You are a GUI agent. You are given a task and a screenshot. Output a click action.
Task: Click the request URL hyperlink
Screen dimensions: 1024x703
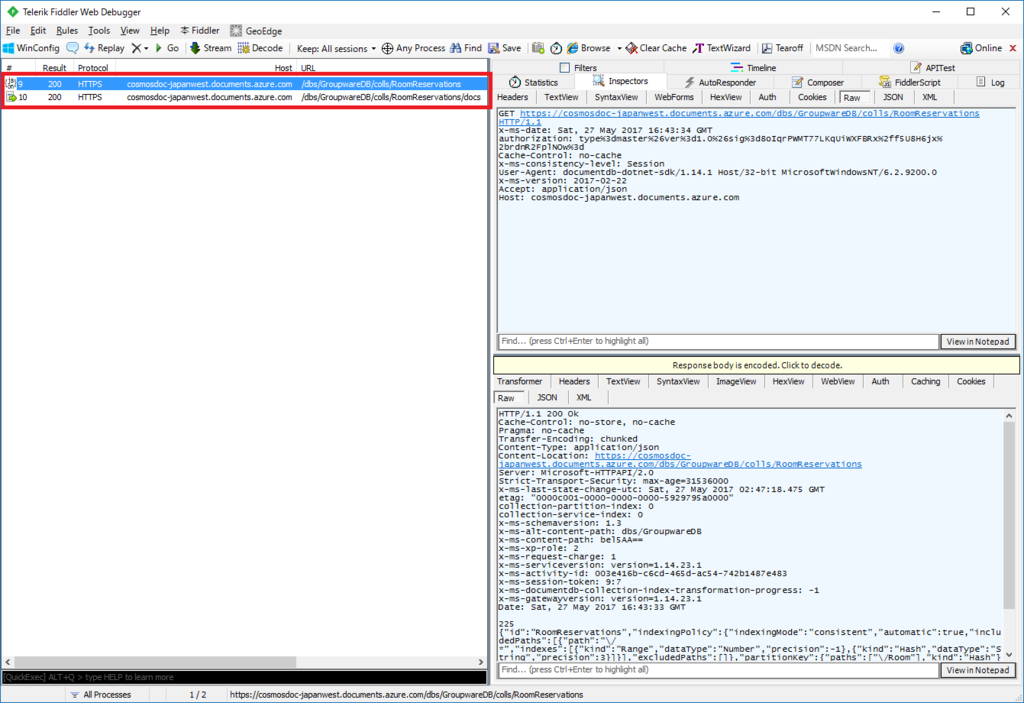749,114
